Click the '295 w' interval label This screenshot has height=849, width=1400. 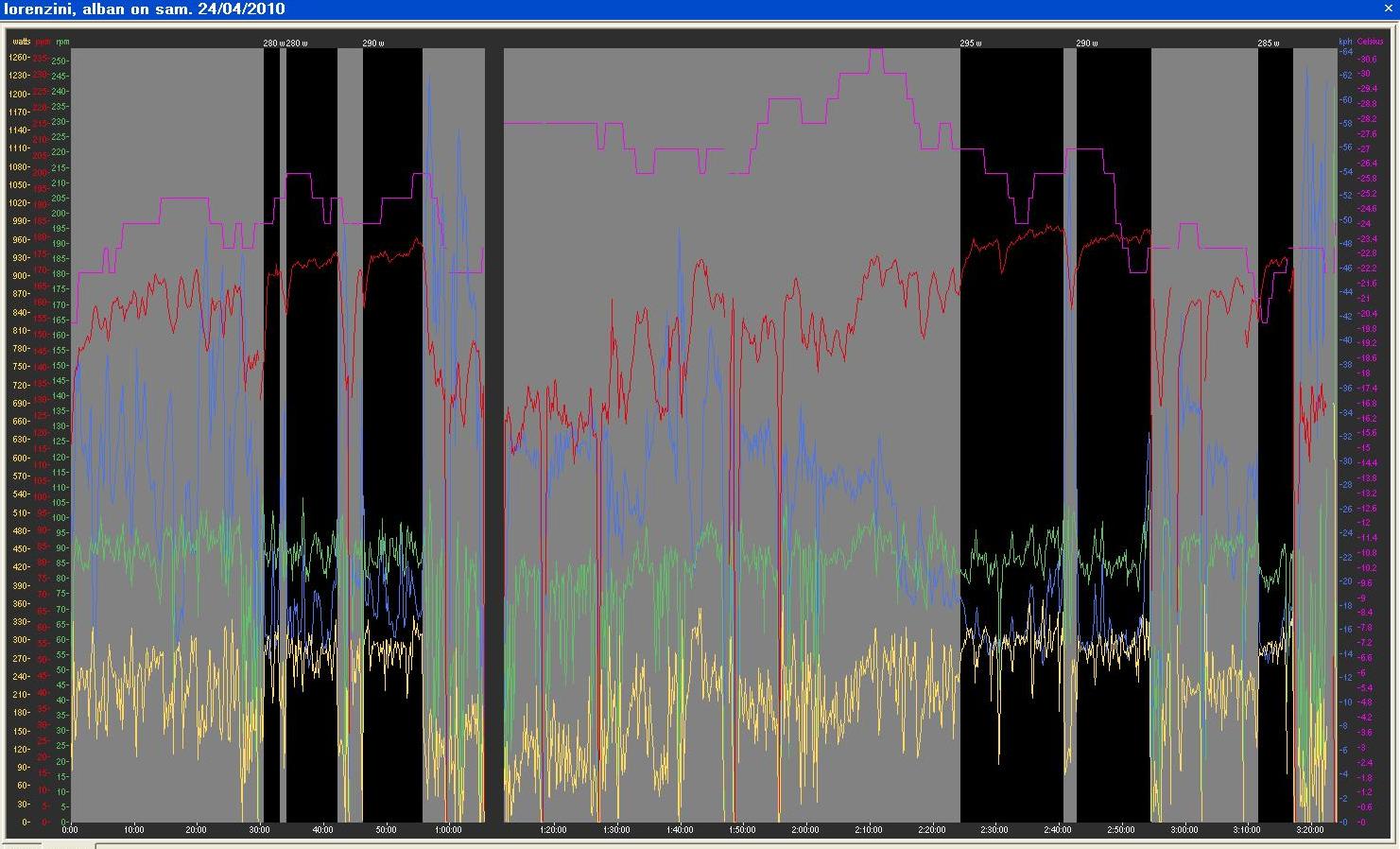(x=971, y=43)
